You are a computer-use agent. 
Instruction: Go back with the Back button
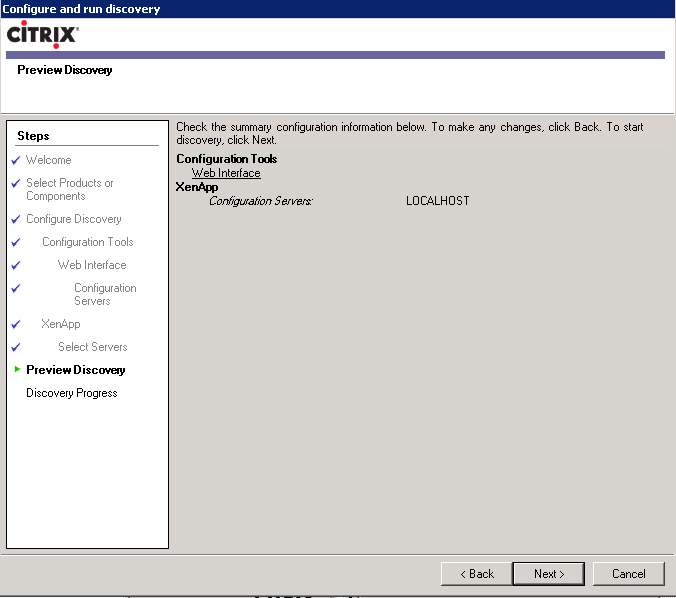click(477, 573)
